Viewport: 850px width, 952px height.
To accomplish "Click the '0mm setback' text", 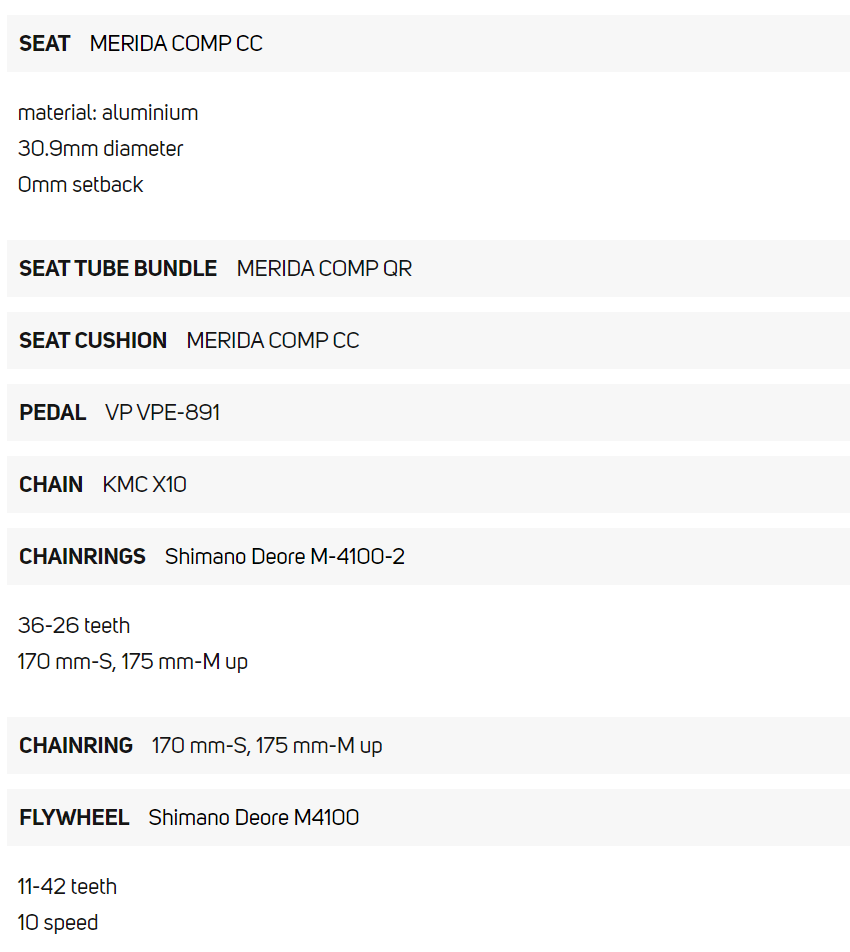I will coord(80,185).
